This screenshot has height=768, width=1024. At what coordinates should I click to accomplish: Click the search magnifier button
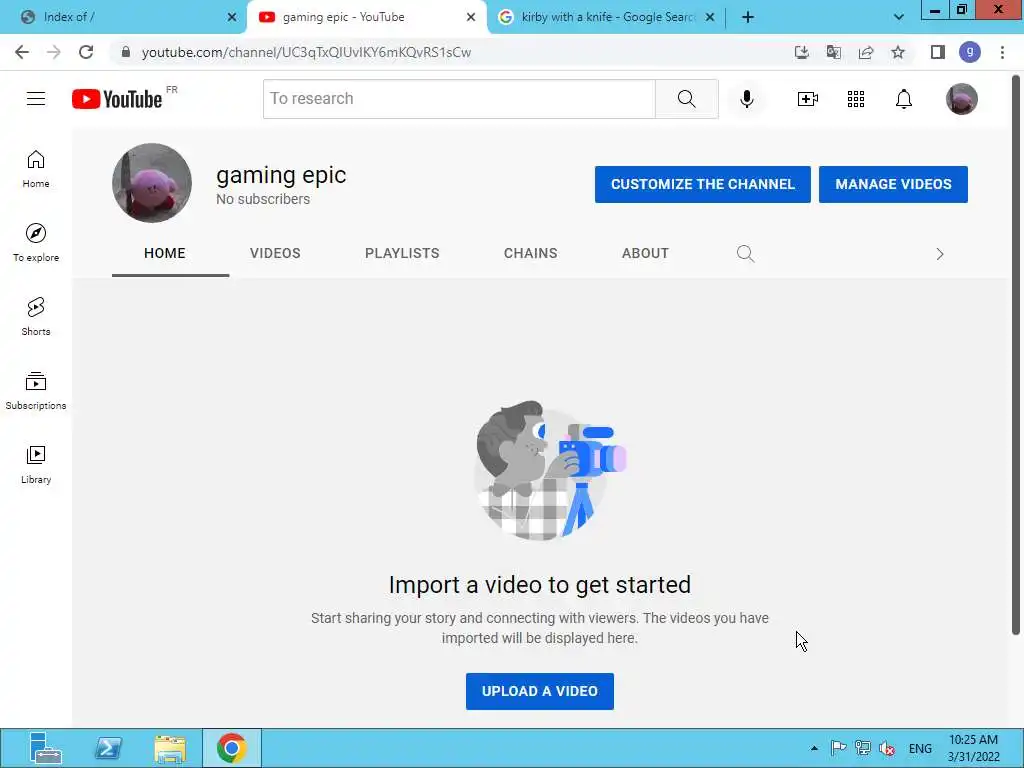click(x=686, y=99)
